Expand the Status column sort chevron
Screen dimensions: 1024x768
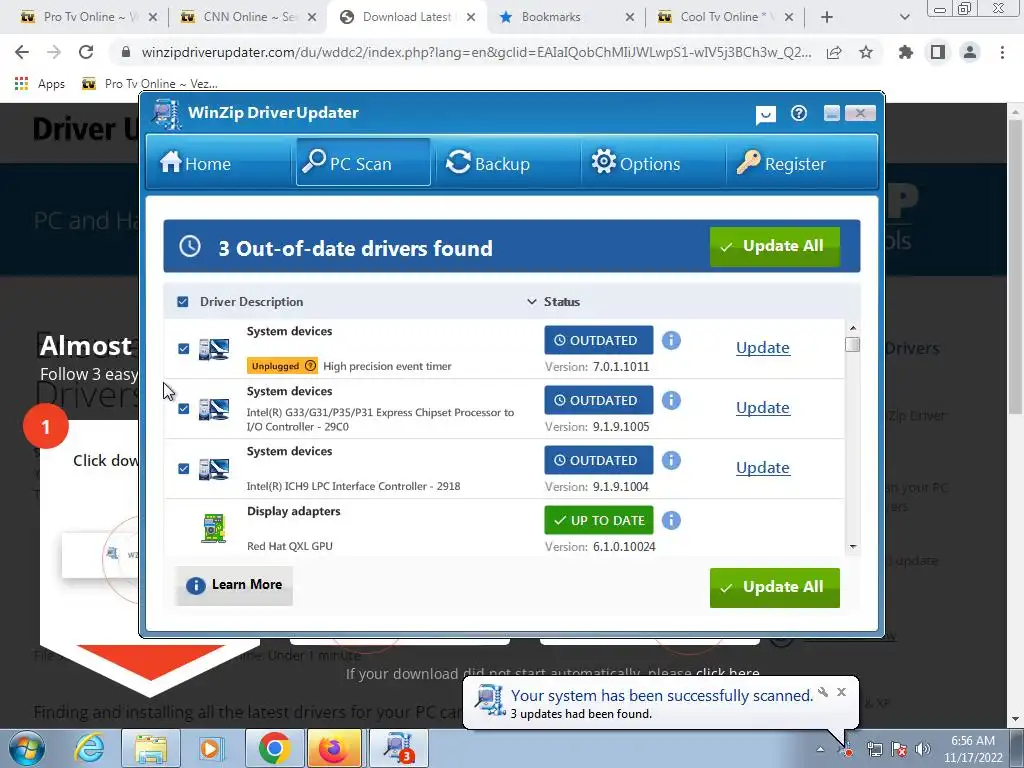[x=532, y=302]
